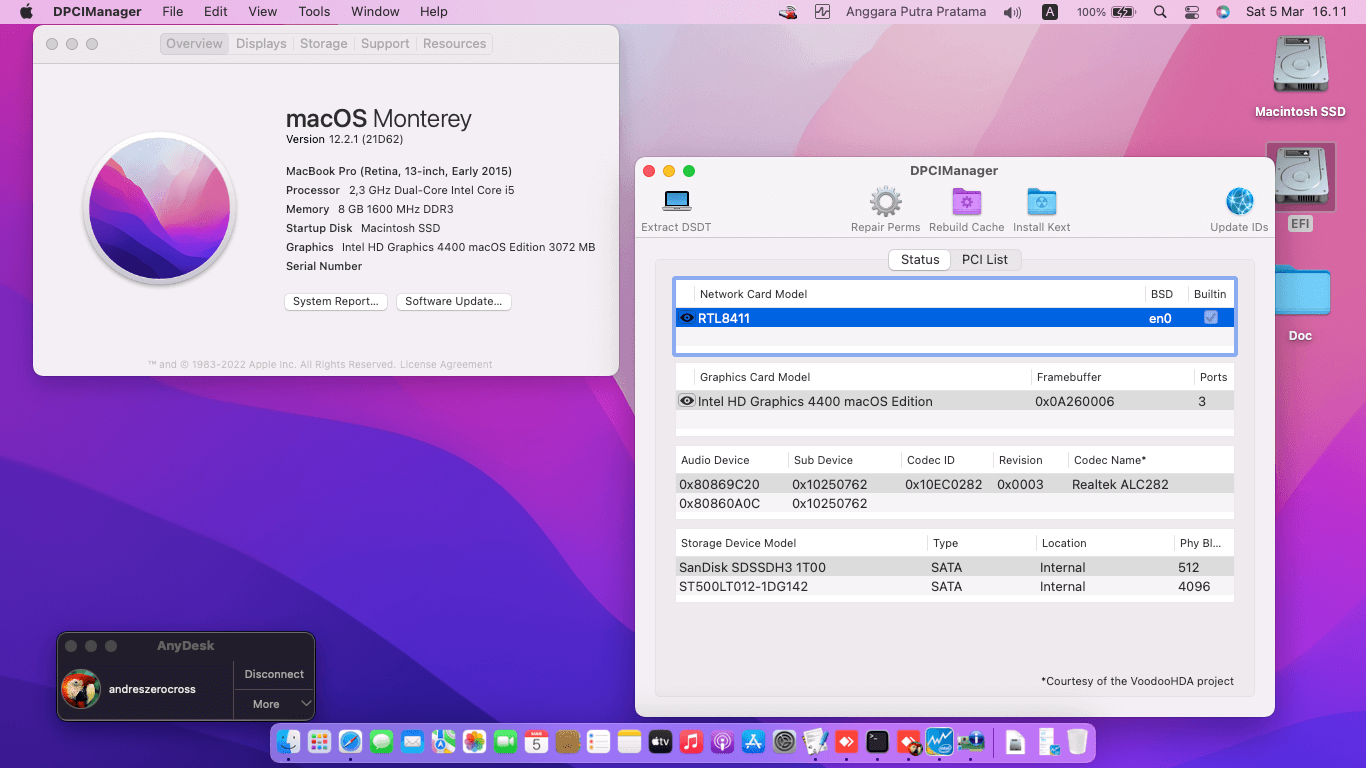This screenshot has height=768, width=1366.
Task: Open the volume menu in menu bar
Action: point(1013,12)
